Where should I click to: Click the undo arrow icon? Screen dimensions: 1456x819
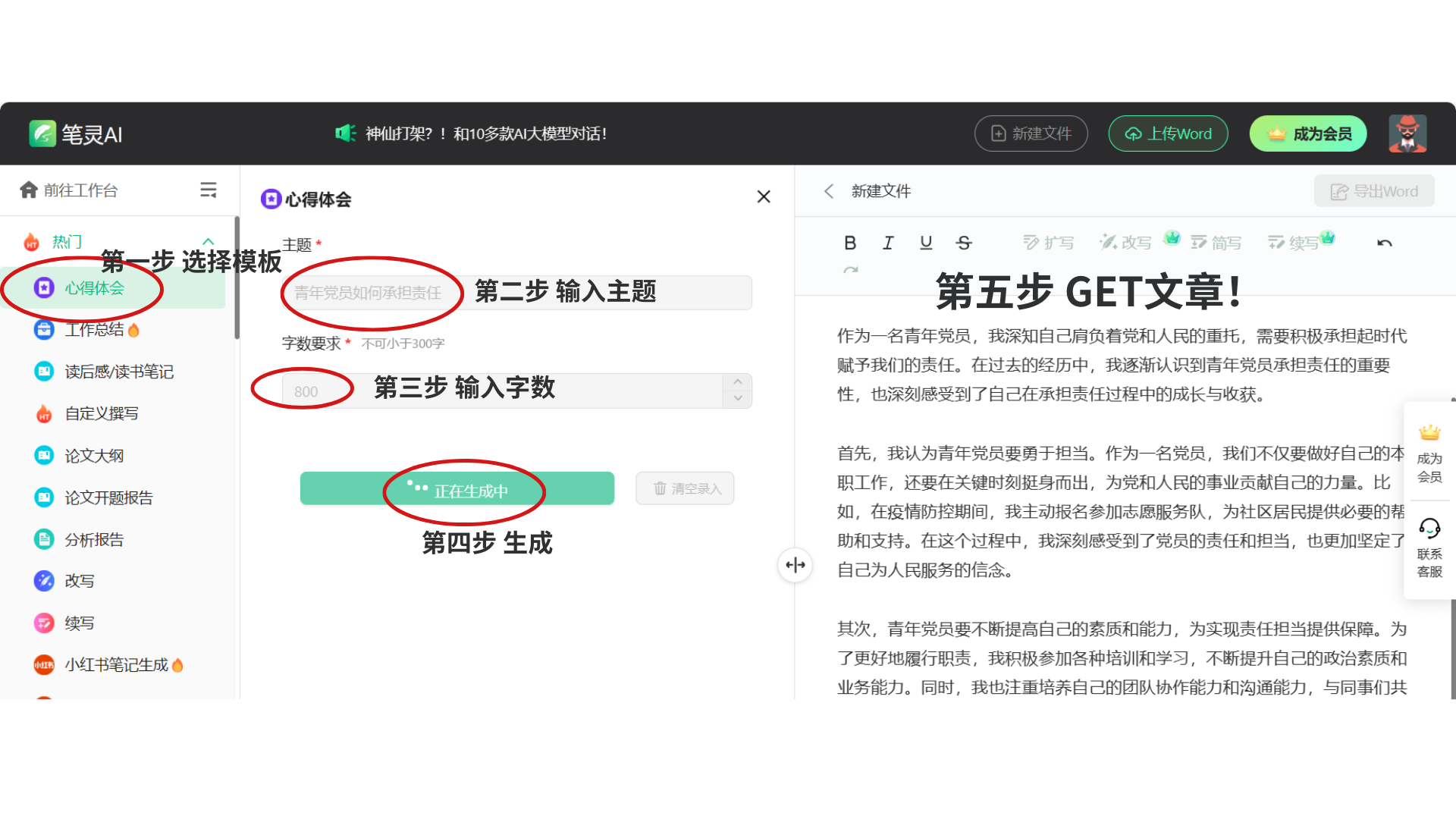click(x=1385, y=243)
